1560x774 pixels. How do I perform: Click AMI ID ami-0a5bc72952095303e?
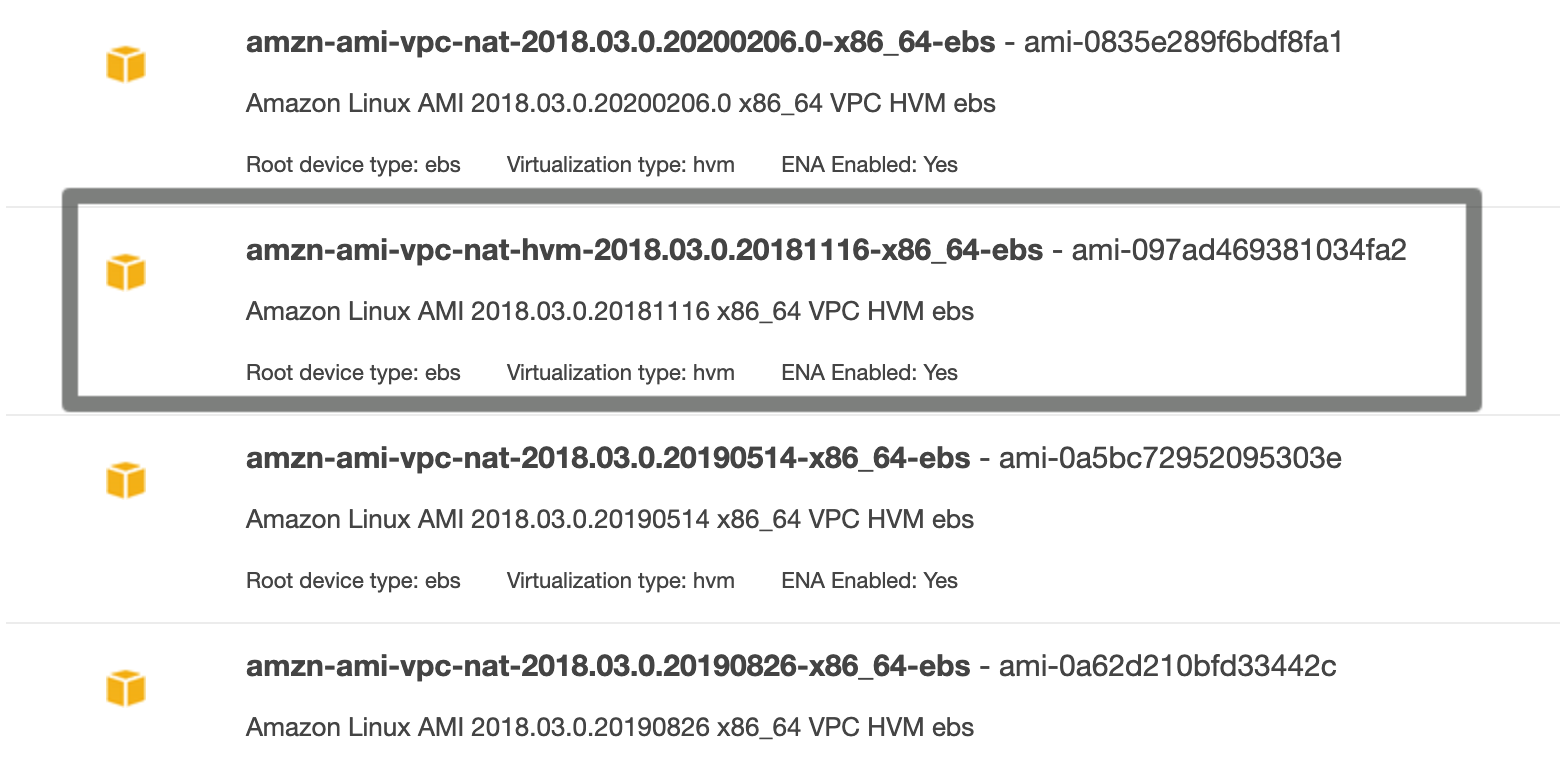point(1170,459)
